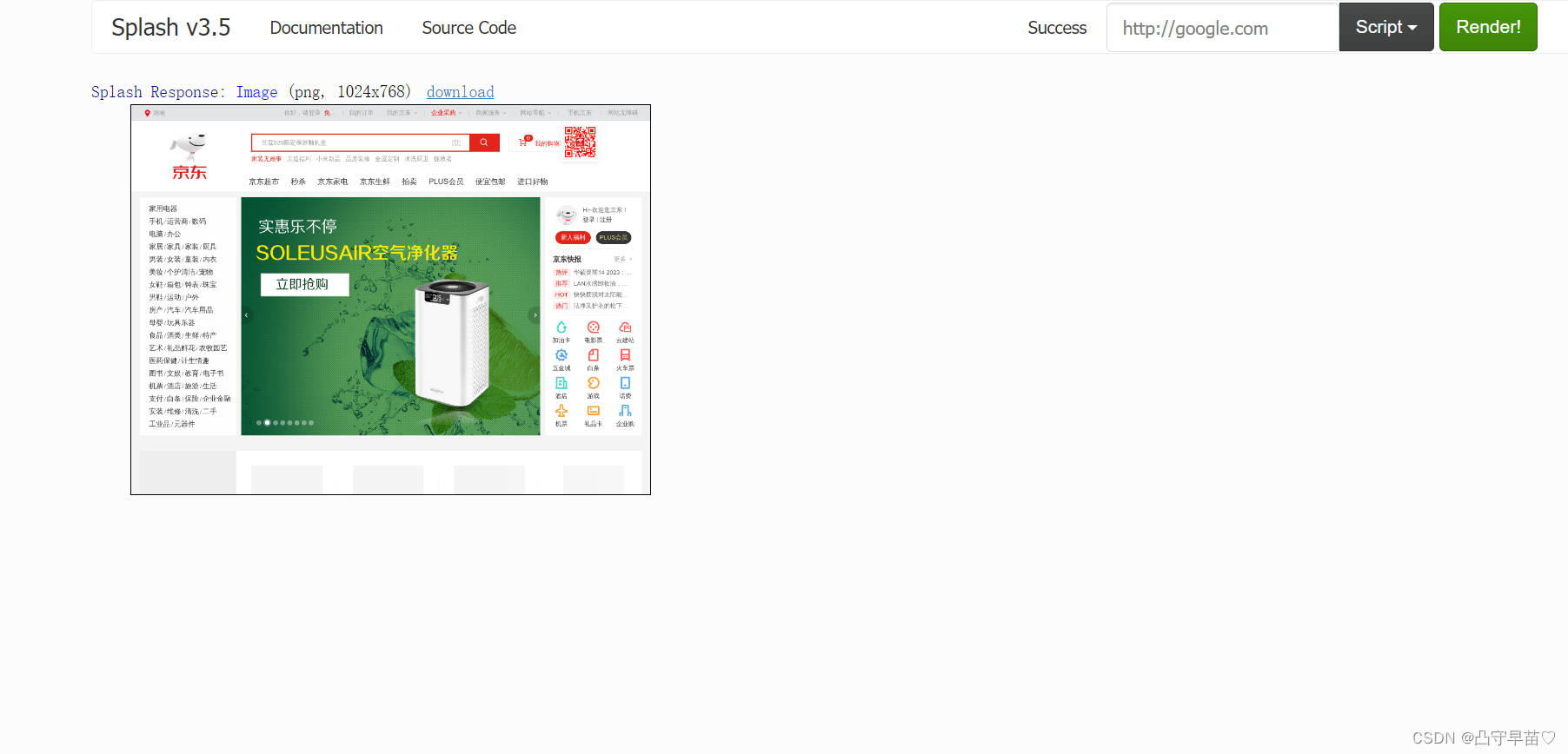
Task: Click the 加油卡 fuel card icon
Action: coord(561,327)
